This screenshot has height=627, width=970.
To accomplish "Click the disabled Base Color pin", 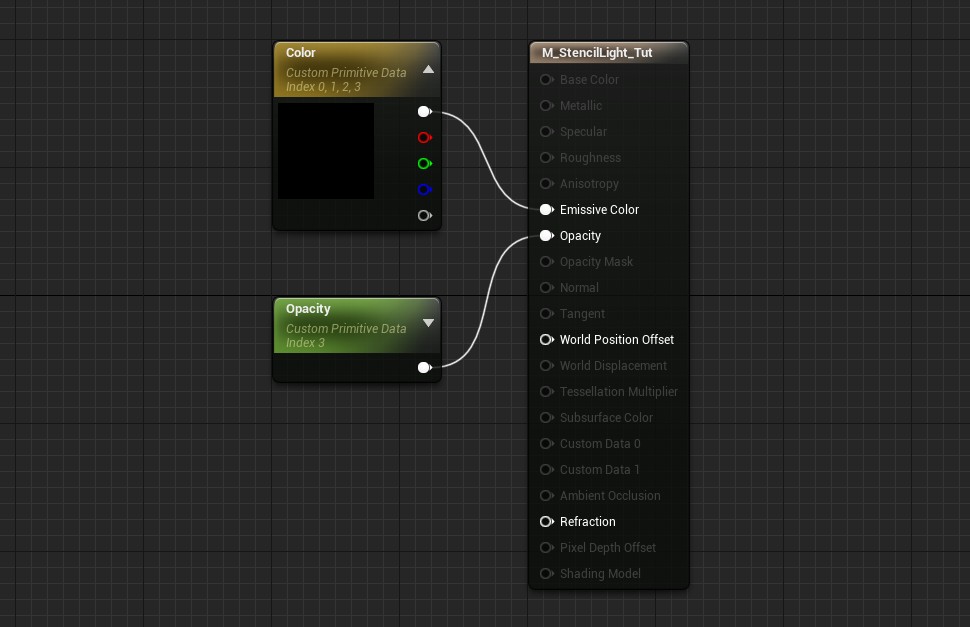I will tap(546, 80).
